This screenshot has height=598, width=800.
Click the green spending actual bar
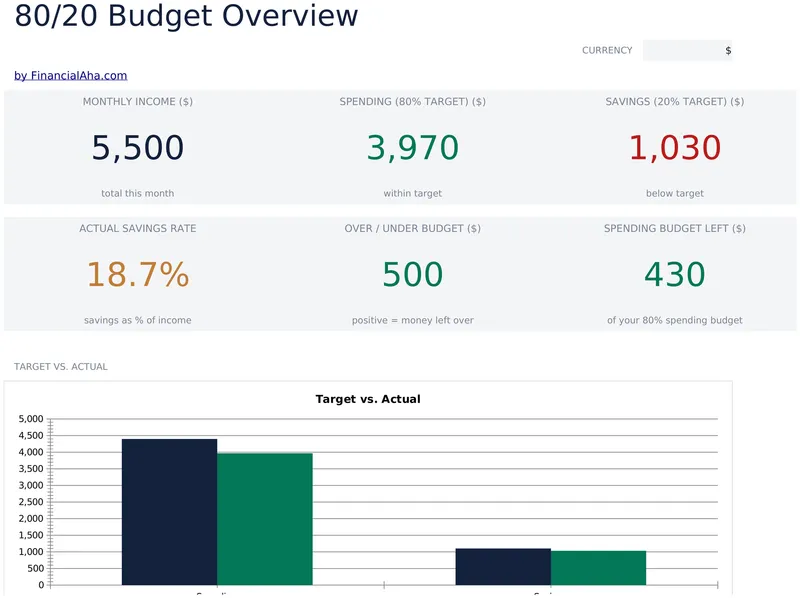pos(265,519)
